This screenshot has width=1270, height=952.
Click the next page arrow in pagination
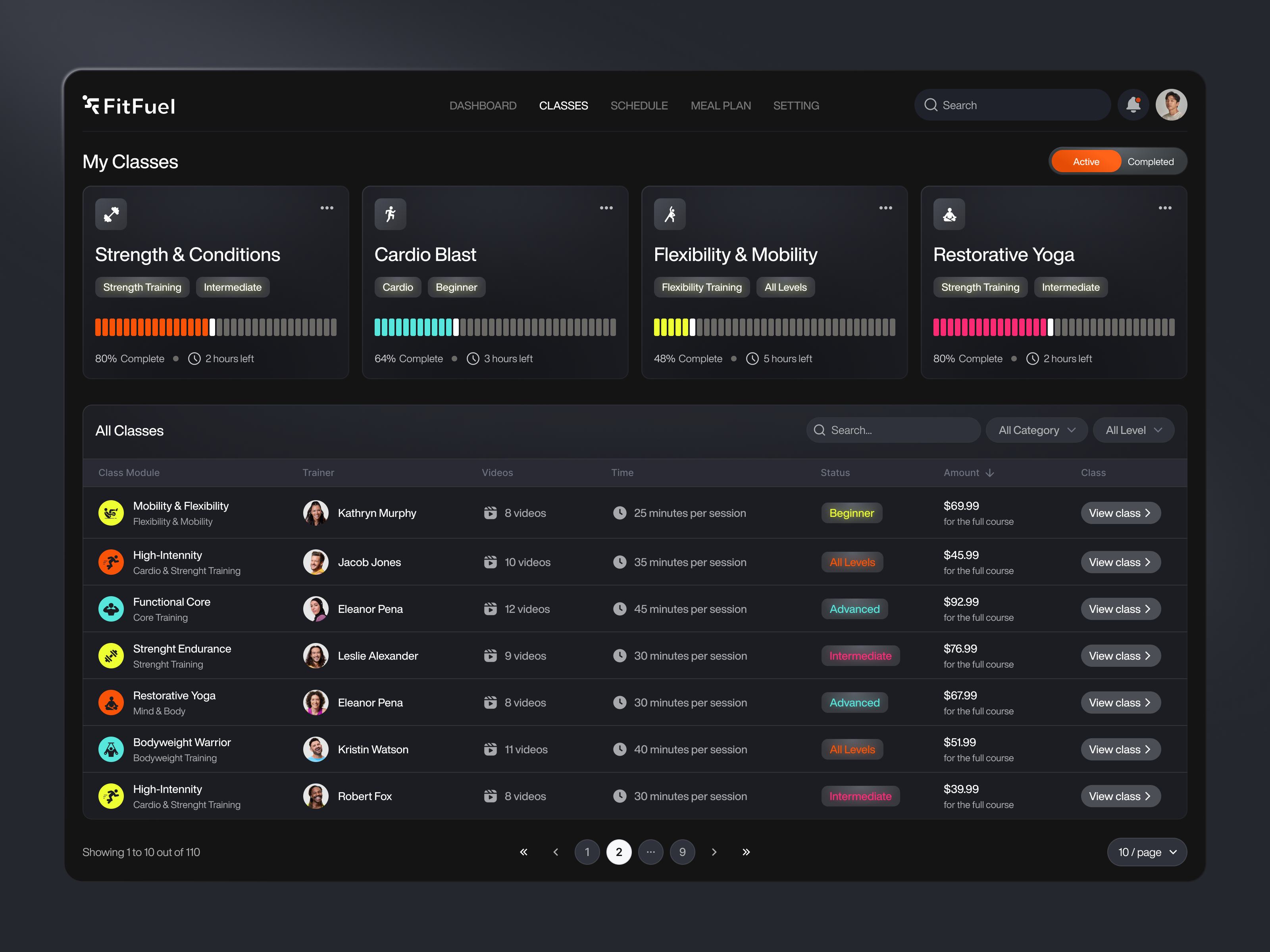(714, 852)
